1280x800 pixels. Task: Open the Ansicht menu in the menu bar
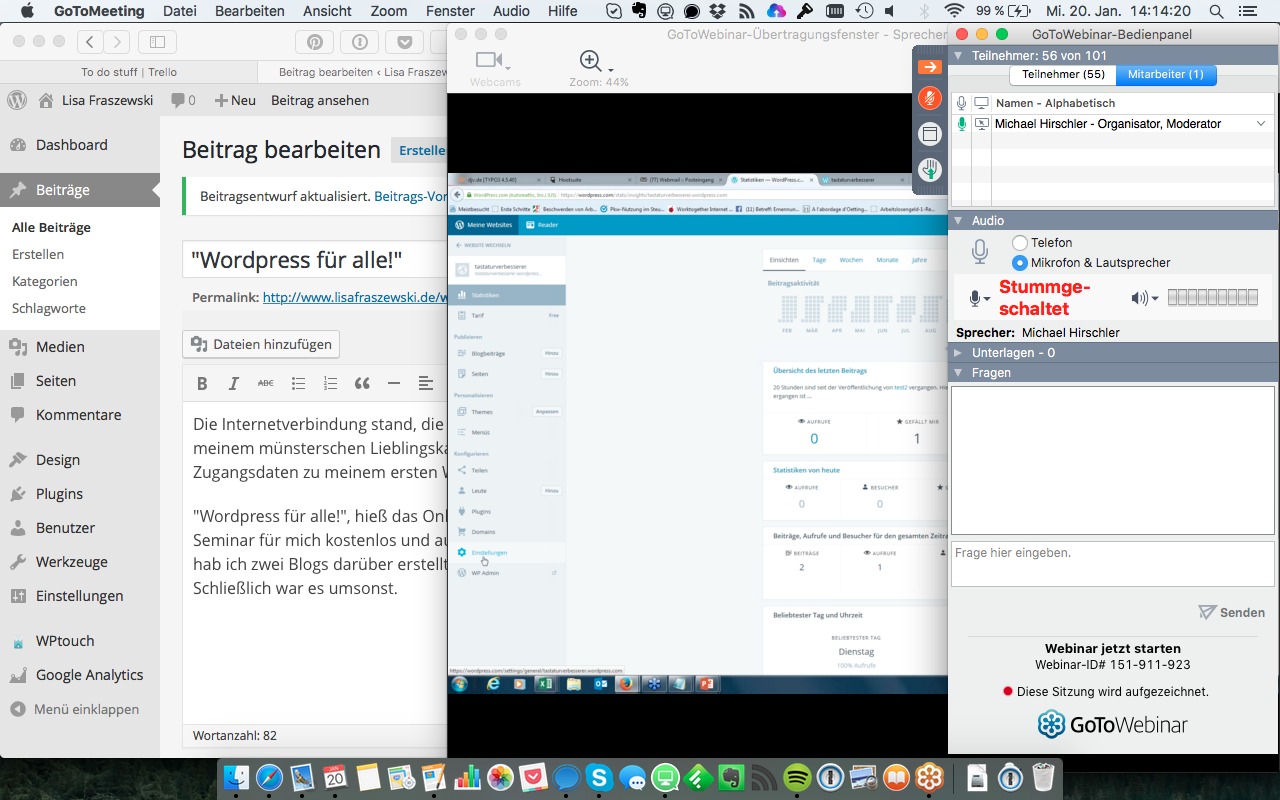tap(326, 11)
